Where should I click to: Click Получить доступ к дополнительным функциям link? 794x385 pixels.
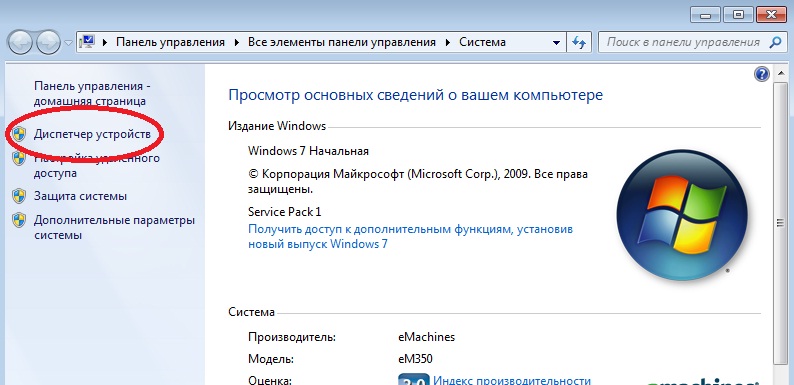point(410,237)
